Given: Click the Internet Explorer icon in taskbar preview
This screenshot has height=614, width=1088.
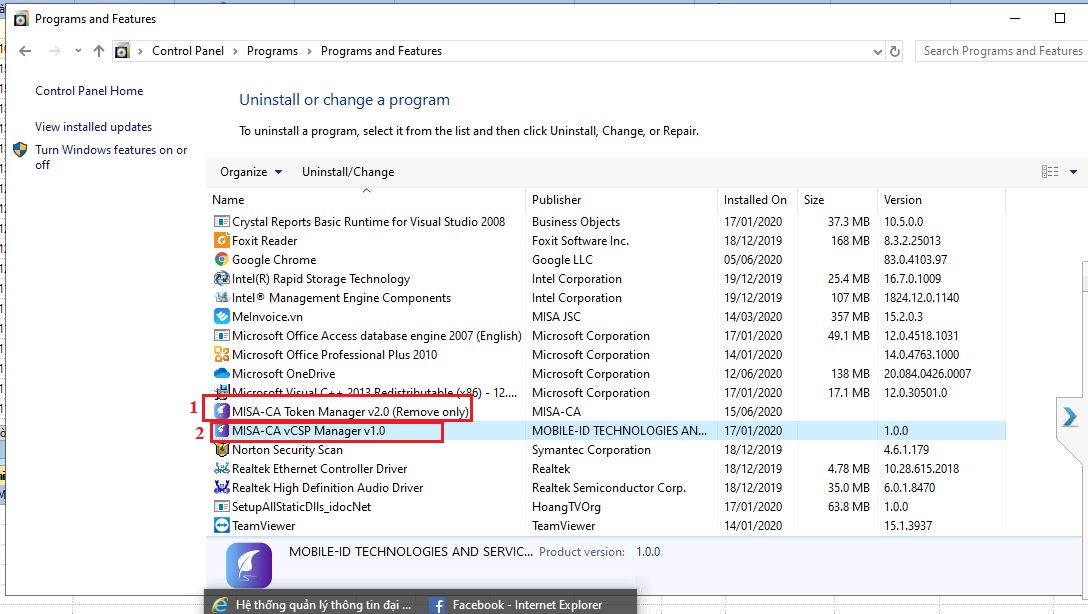Looking at the screenshot, I should click(x=220, y=605).
